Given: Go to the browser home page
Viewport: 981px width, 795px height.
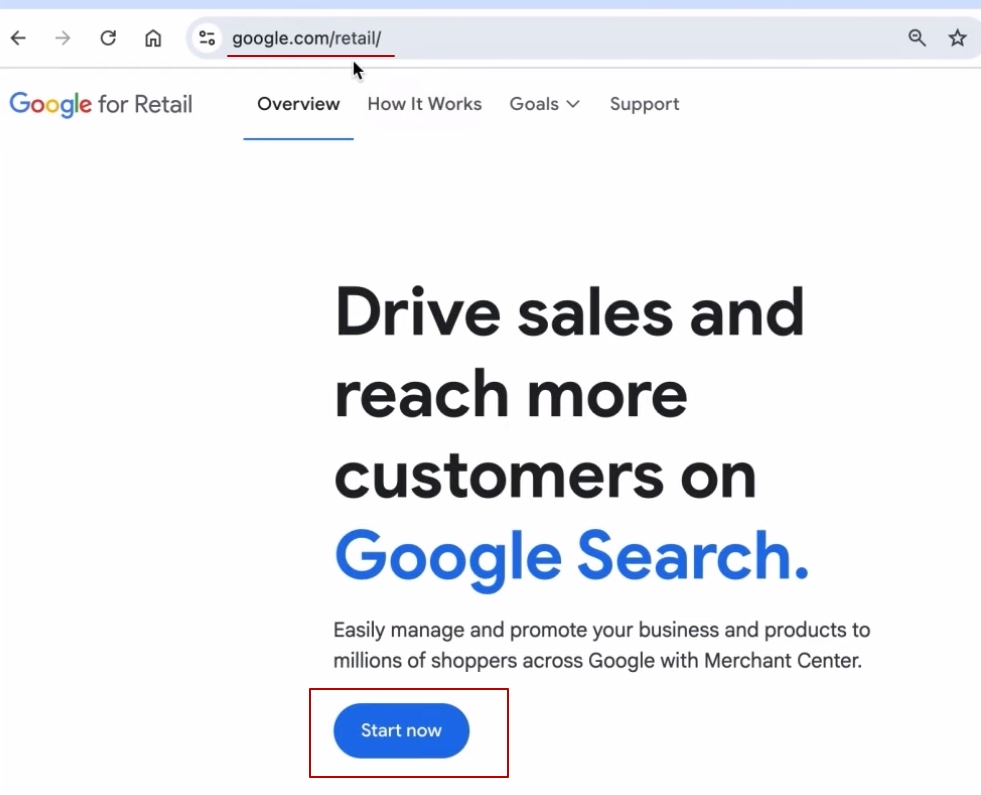Looking at the screenshot, I should tap(153, 39).
